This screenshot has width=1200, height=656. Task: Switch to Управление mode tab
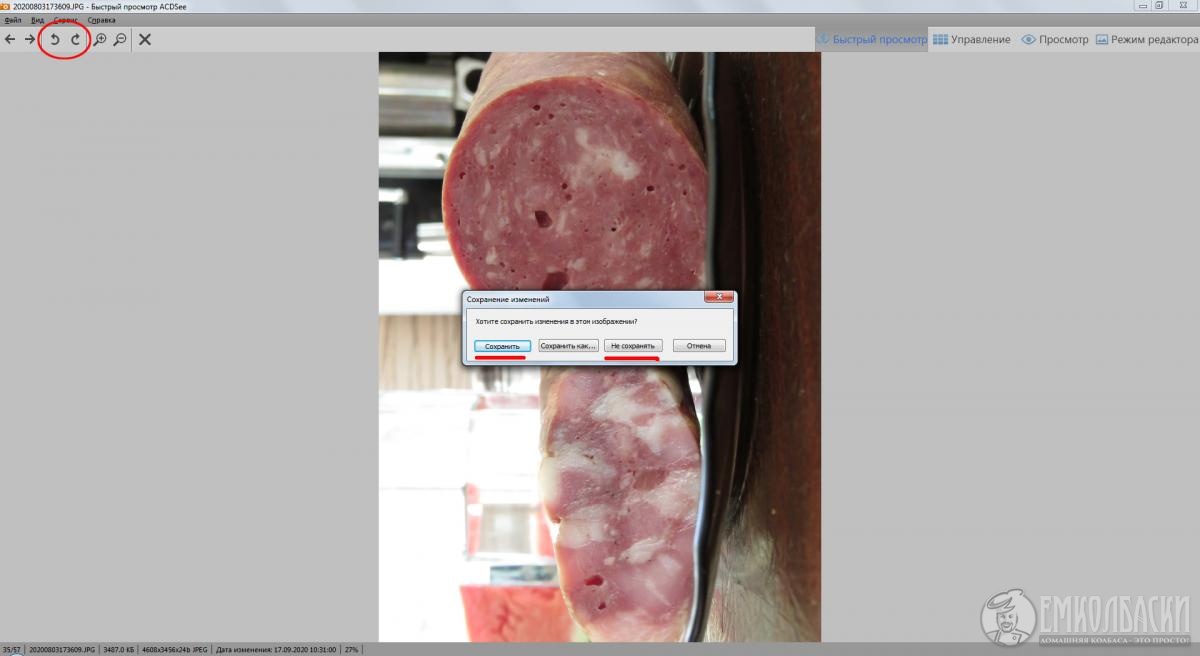(971, 40)
